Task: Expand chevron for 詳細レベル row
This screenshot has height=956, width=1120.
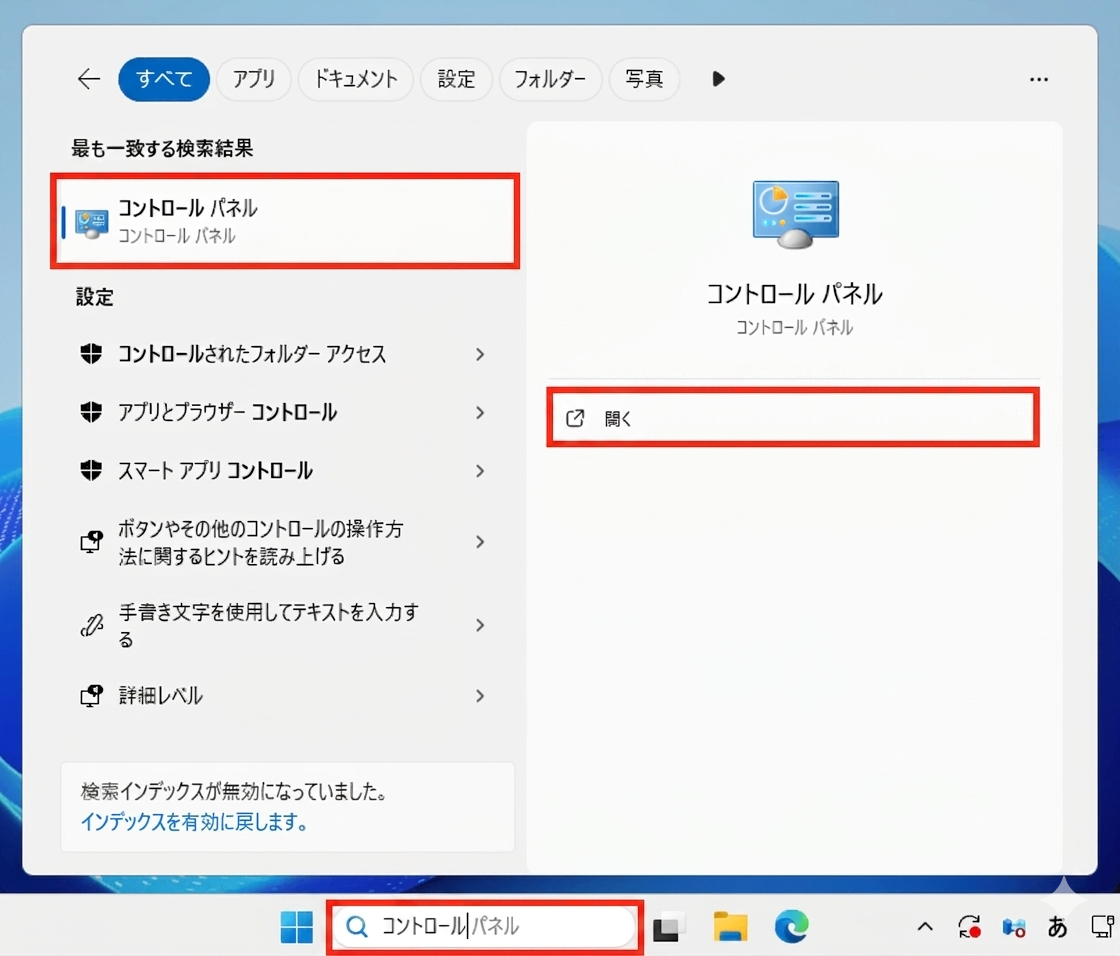Action: pos(480,696)
